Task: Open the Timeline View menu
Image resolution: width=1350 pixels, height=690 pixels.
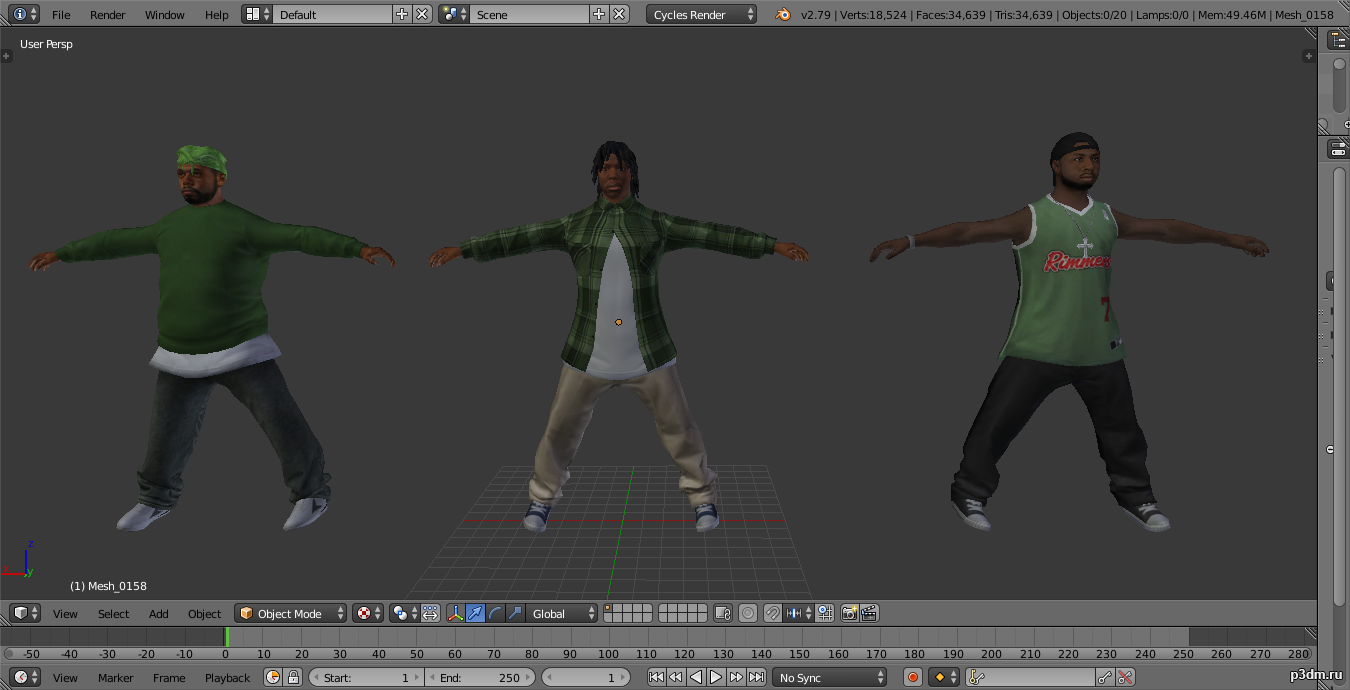Action: pos(65,678)
